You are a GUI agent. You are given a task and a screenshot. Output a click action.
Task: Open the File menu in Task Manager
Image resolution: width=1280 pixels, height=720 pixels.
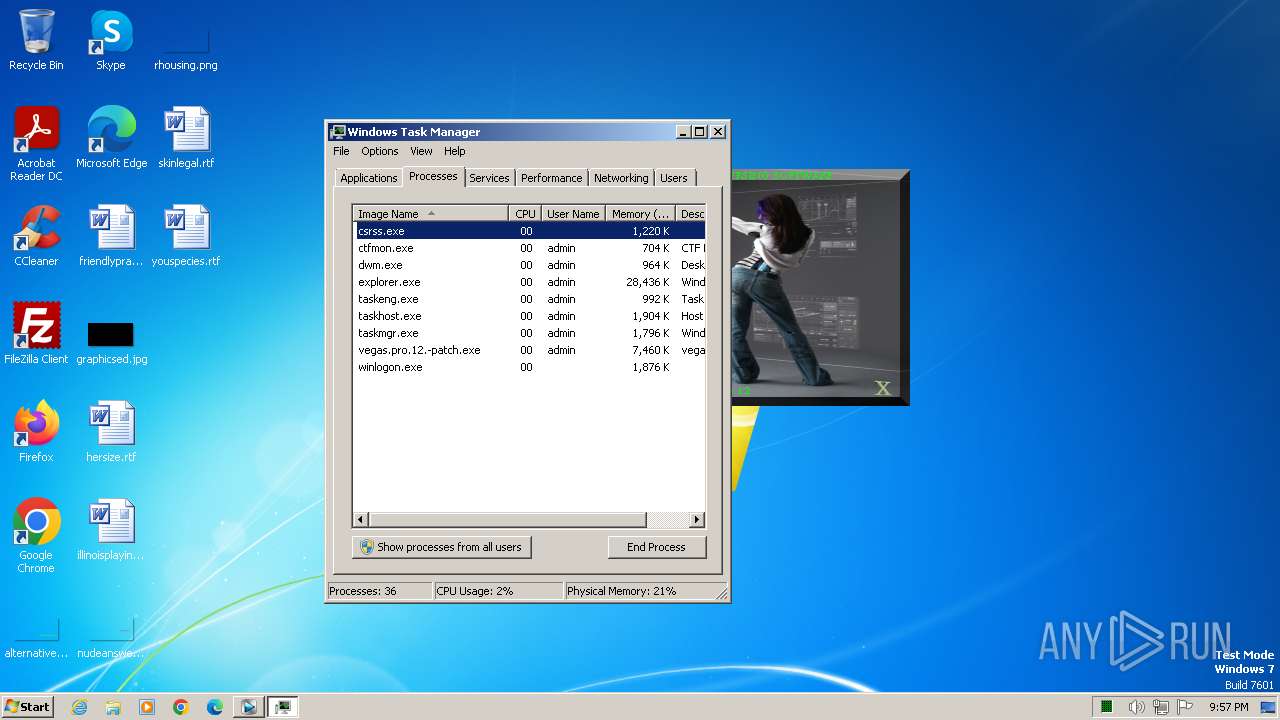point(341,151)
